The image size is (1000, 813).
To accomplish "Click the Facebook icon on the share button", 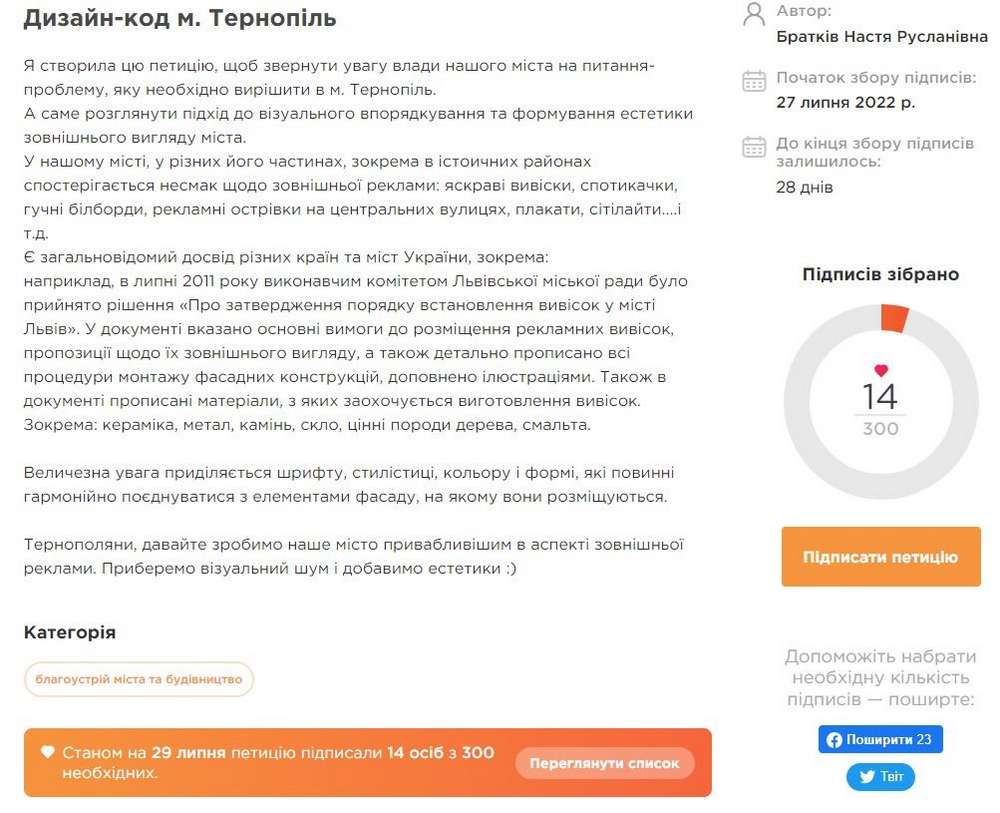I will [x=834, y=740].
